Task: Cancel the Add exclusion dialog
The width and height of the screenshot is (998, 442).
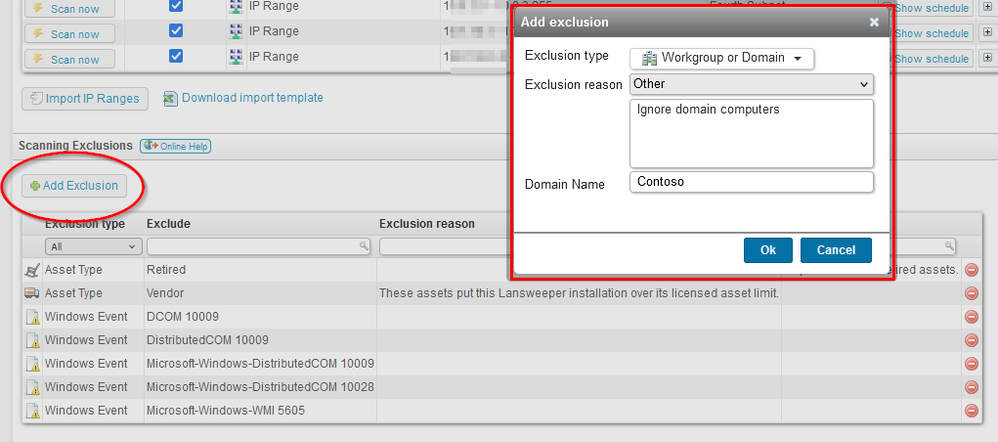Action: [x=836, y=250]
